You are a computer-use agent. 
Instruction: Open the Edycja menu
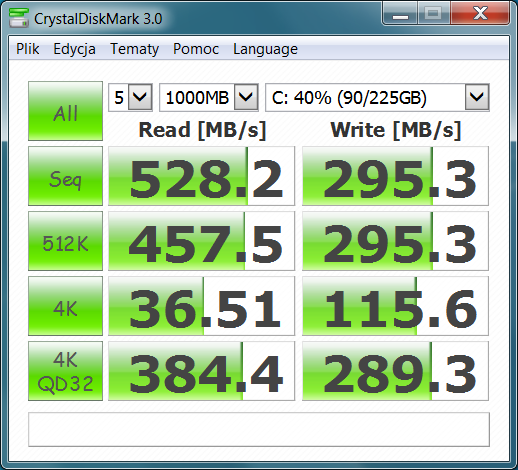click(74, 49)
